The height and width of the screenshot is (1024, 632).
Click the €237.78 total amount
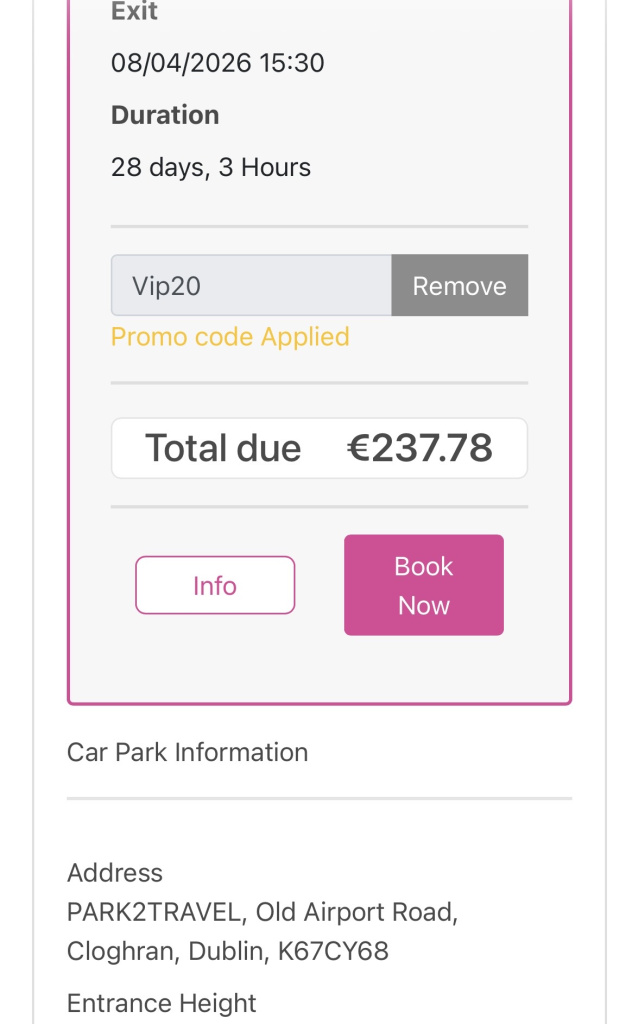(x=419, y=448)
